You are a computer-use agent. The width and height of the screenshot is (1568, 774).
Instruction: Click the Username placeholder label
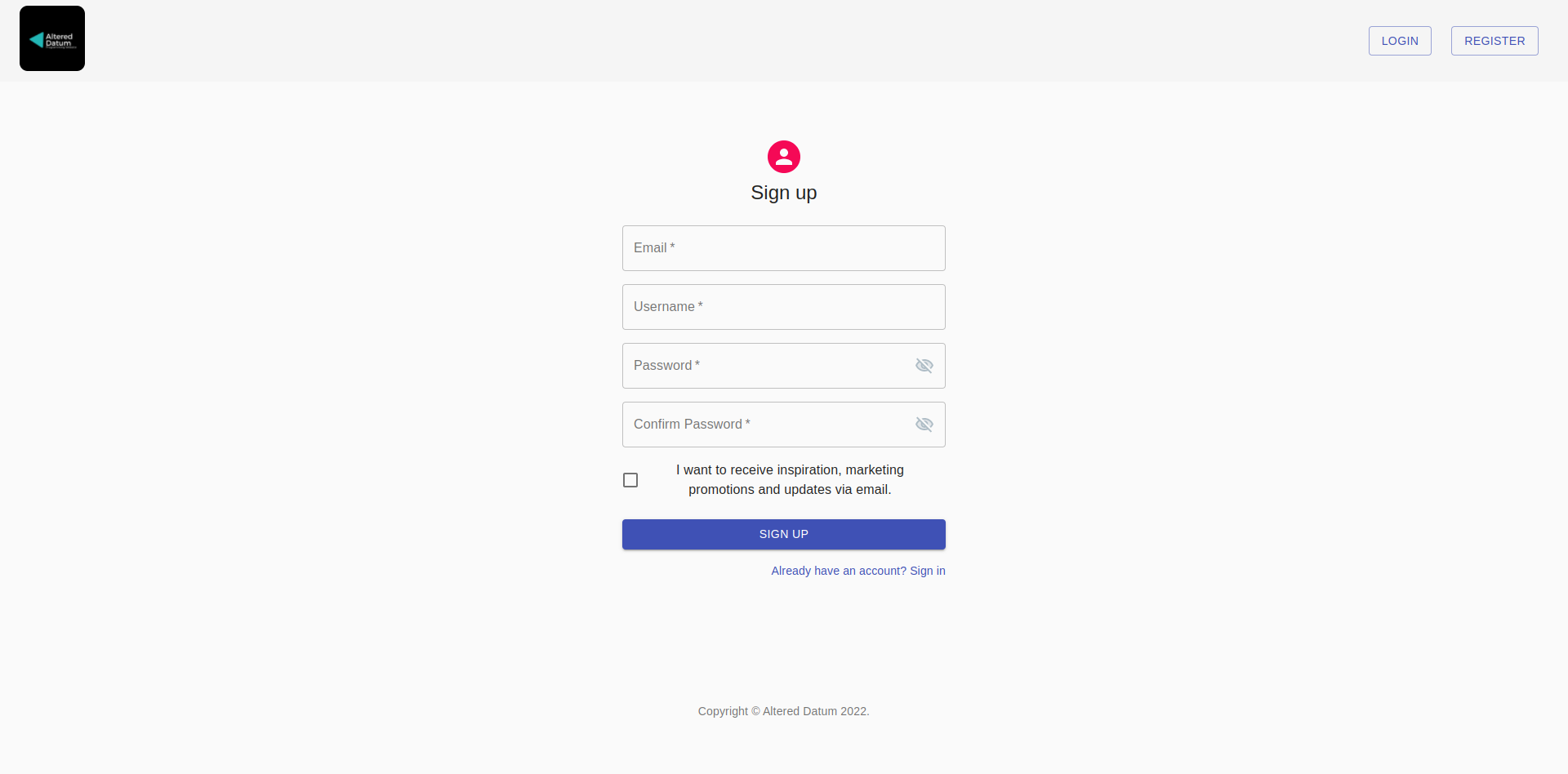(x=665, y=307)
